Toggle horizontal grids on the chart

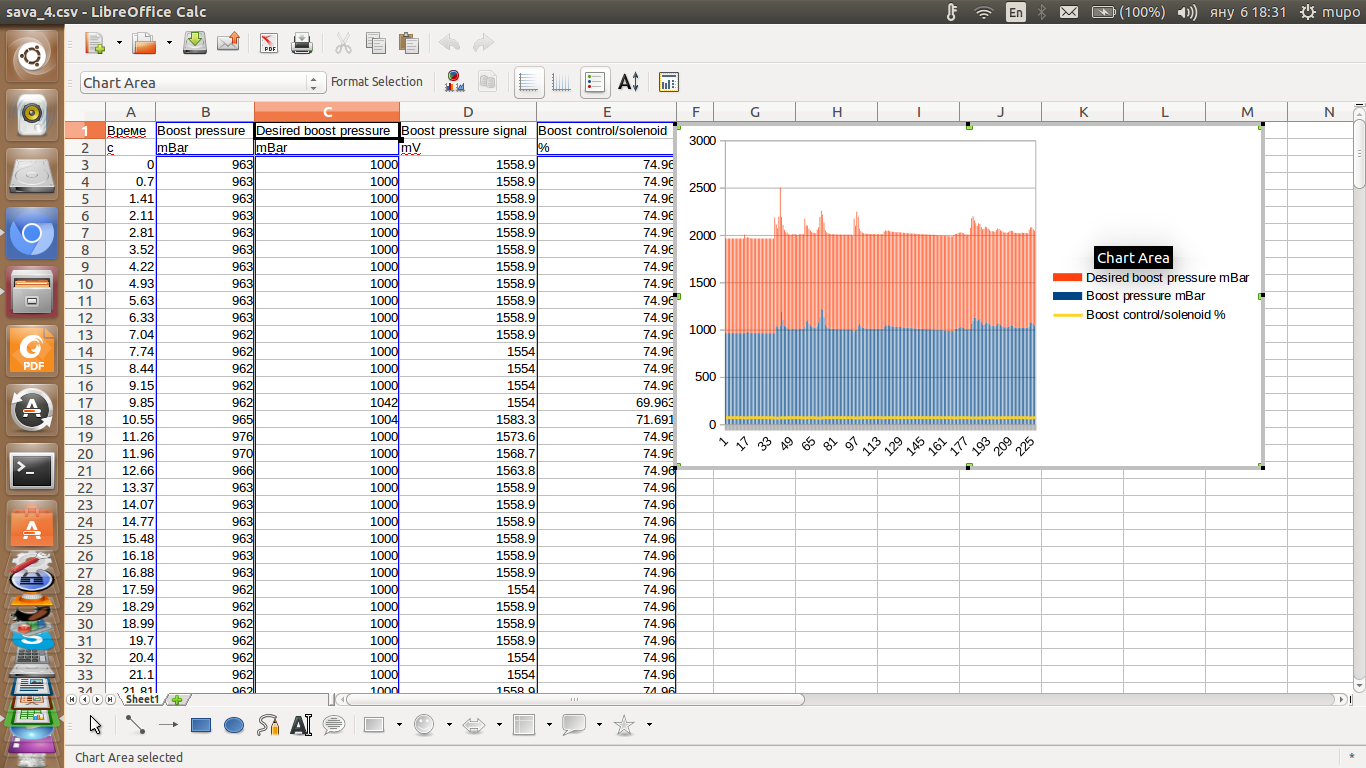coord(529,82)
